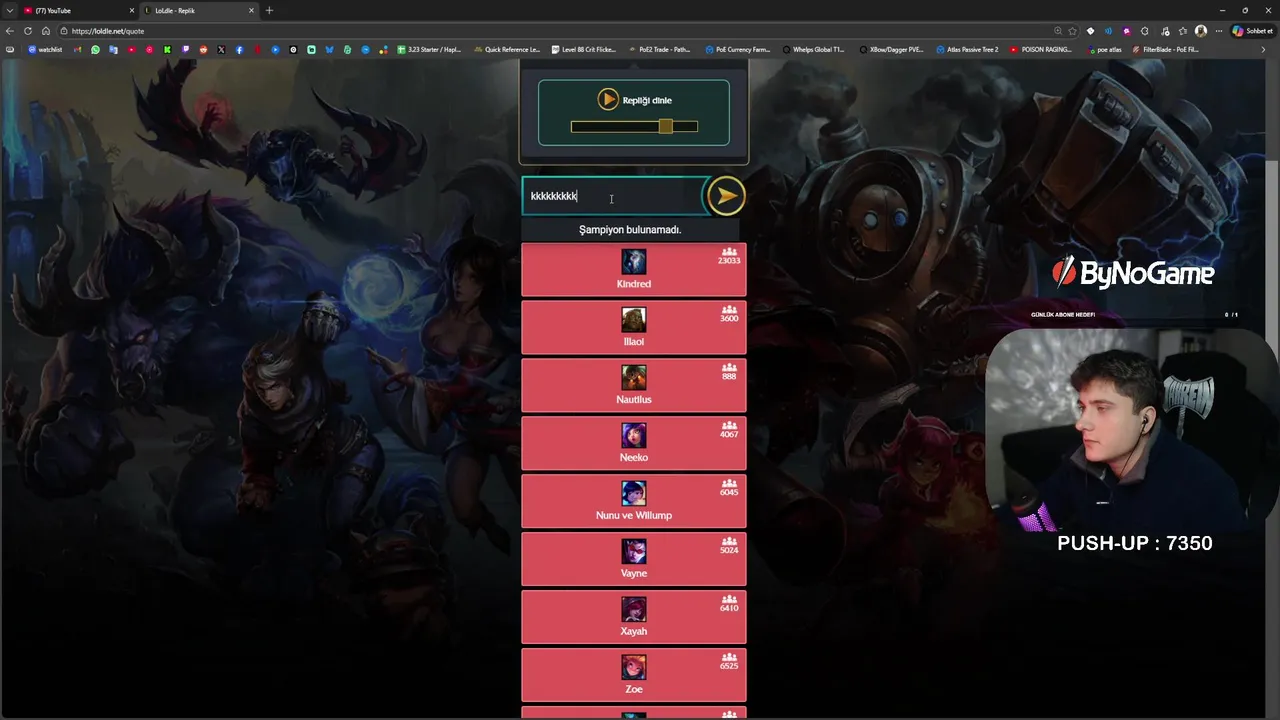Open the Twitch bookmark icon
The height and width of the screenshot is (720, 1280).
click(x=185, y=49)
